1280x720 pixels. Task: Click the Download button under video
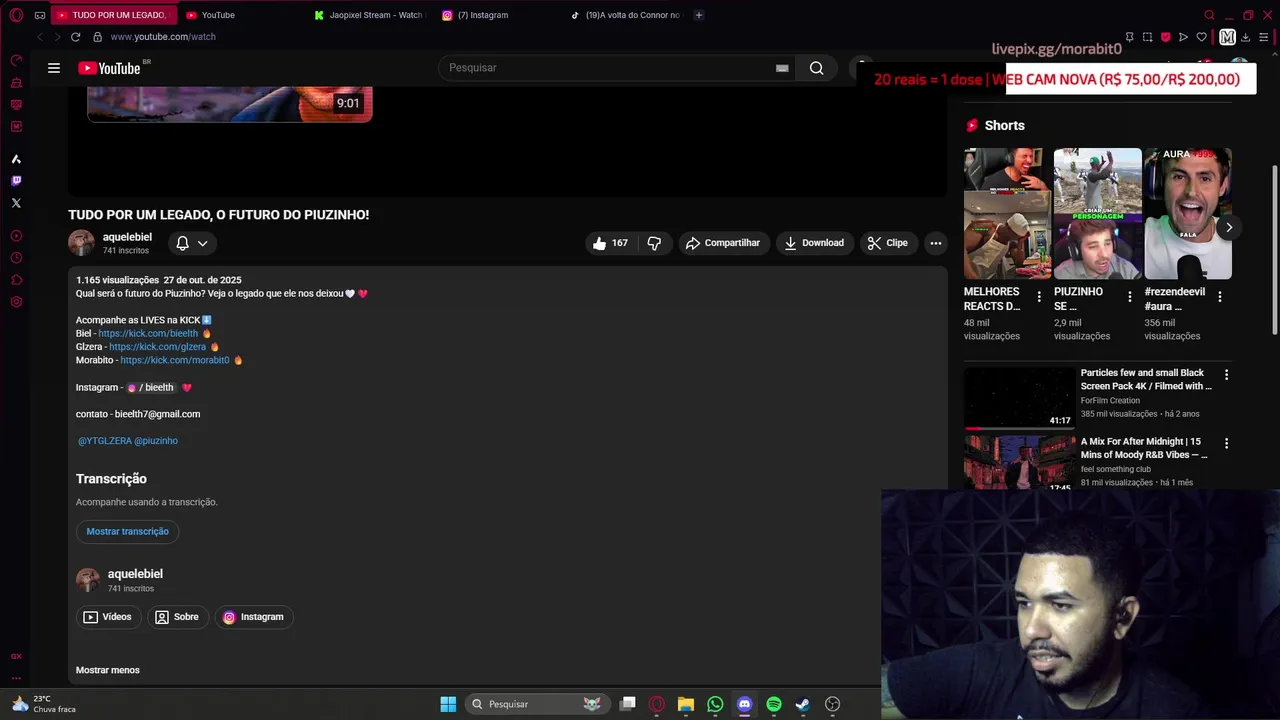point(814,243)
